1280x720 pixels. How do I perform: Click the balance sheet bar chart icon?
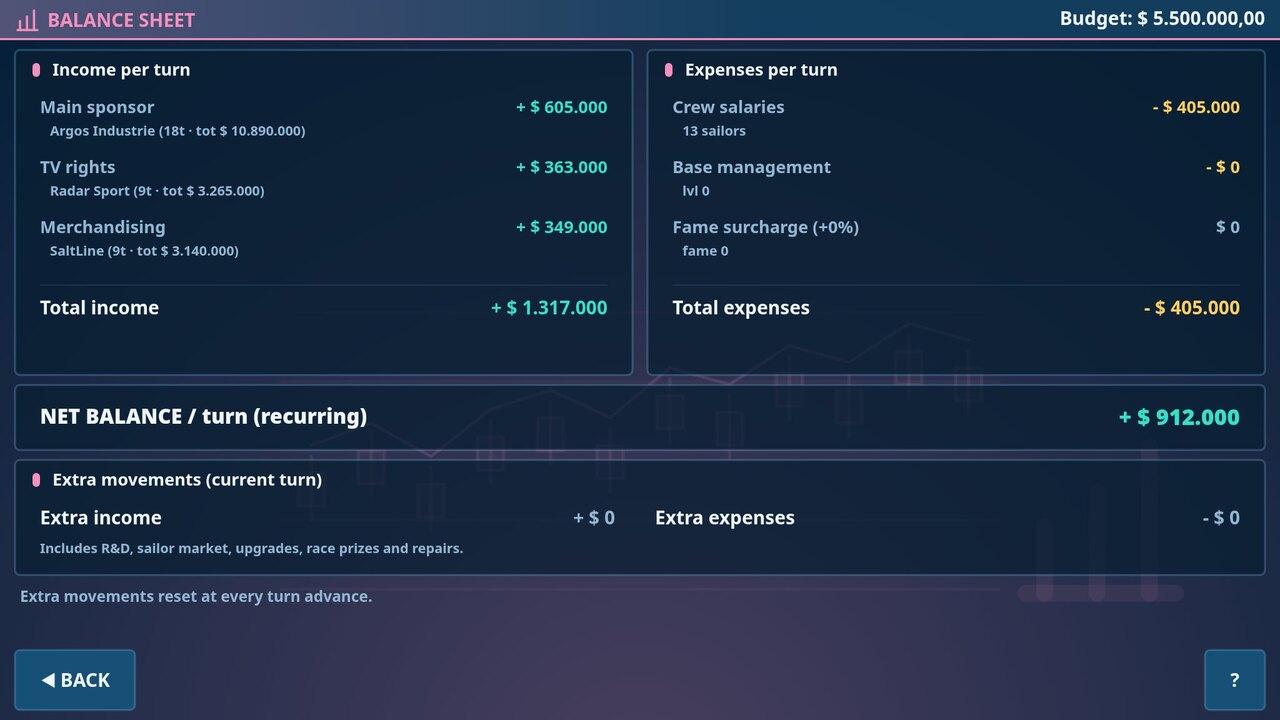tap(27, 20)
